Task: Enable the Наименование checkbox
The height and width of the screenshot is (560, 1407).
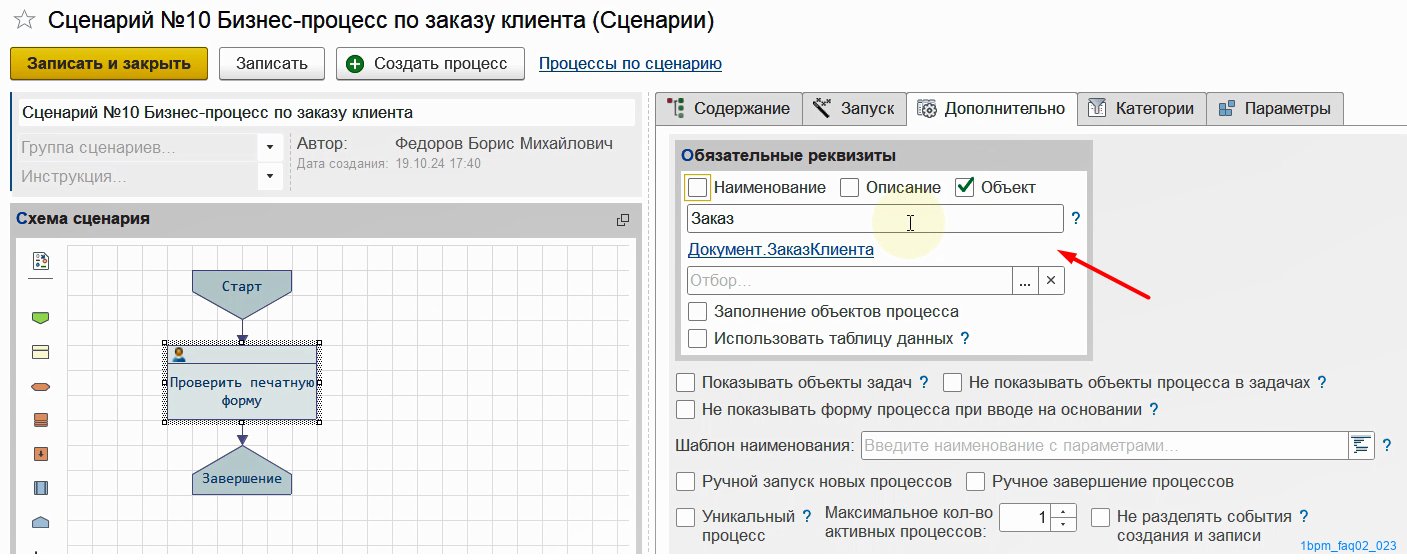Action: [698, 187]
